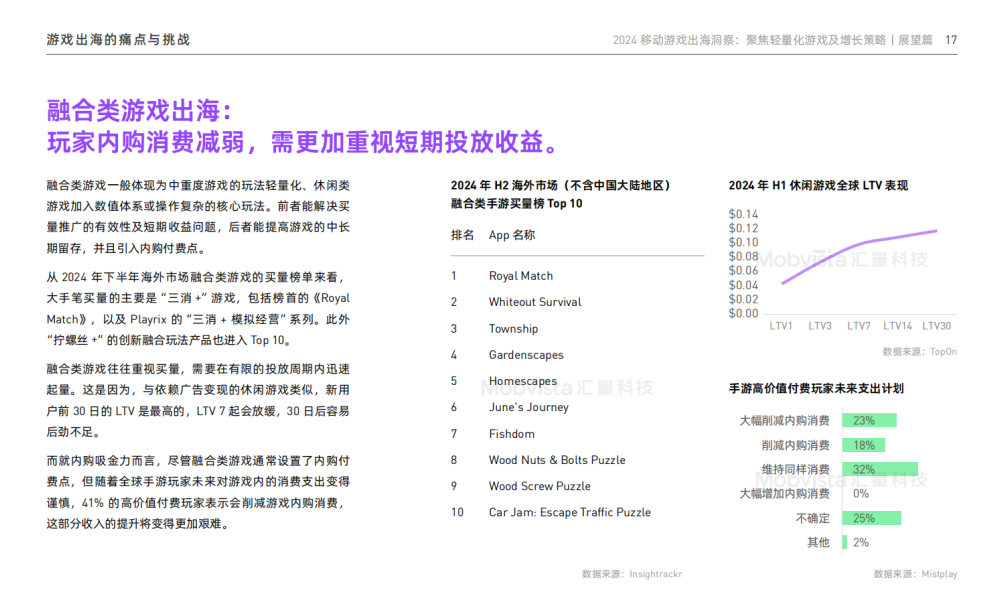Screen dimensions: 982x606
Task: Click the LTV3 axis label
Action: click(x=820, y=326)
